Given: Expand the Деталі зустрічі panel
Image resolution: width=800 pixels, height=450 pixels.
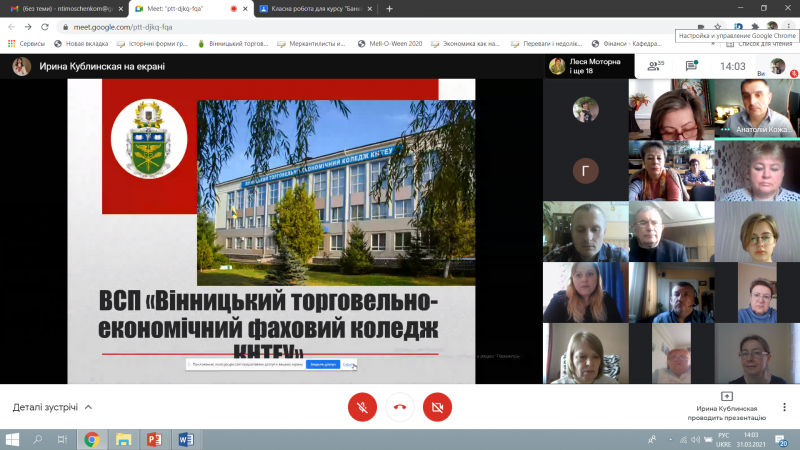Looking at the screenshot, I should 53,407.
